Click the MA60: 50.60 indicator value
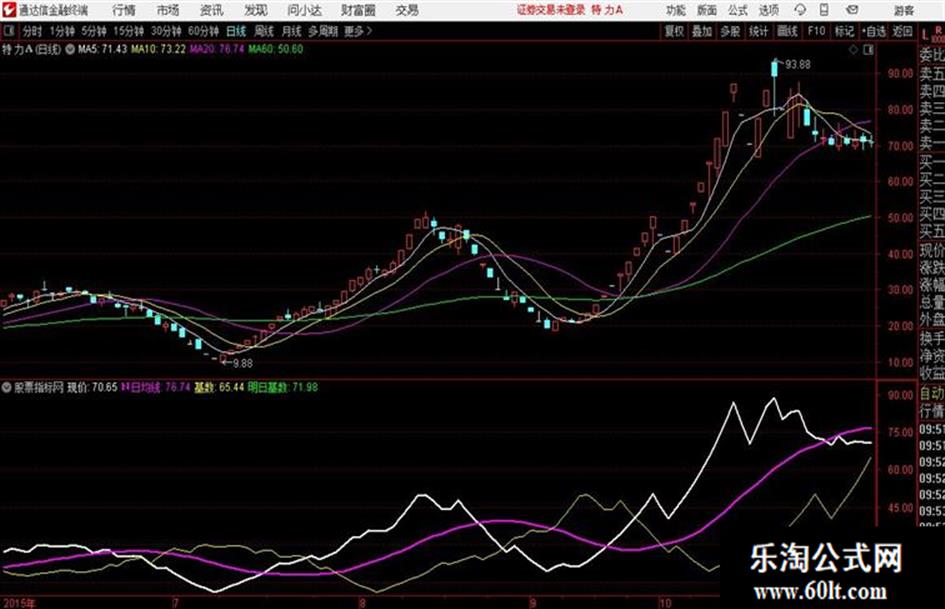 tap(275, 49)
